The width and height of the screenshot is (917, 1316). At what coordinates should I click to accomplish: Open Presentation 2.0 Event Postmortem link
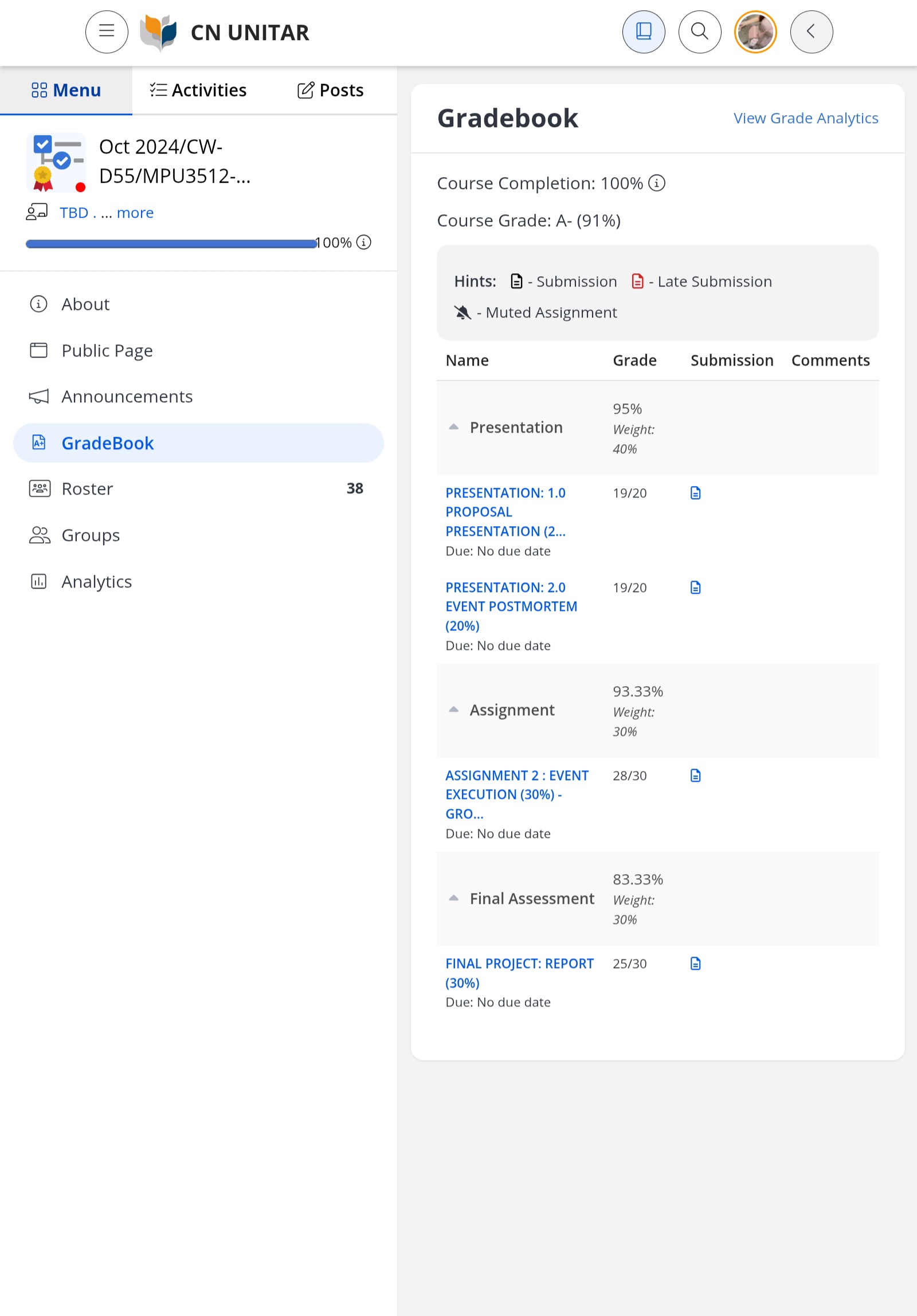511,606
